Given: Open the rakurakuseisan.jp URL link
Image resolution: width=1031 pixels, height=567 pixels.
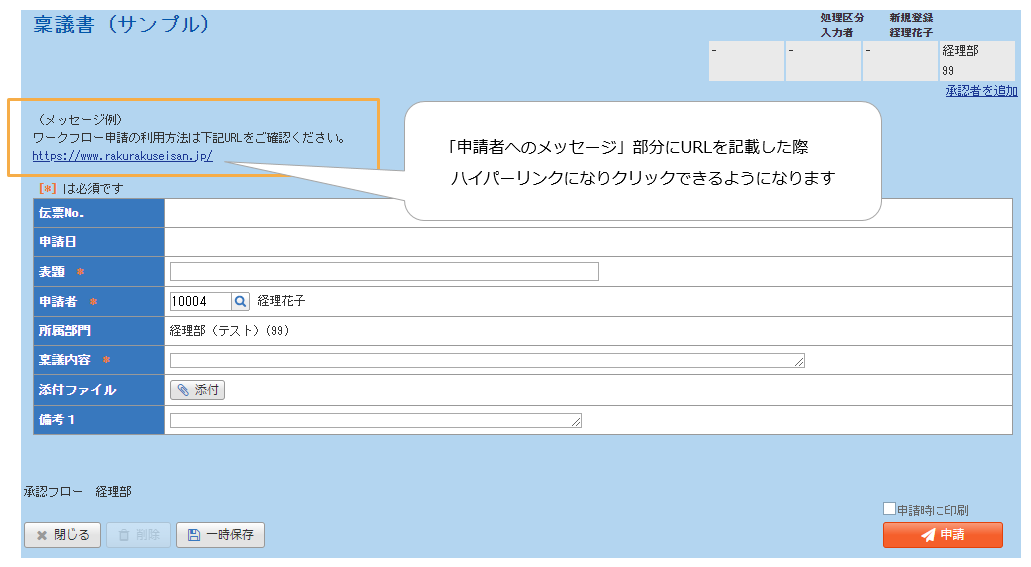Looking at the screenshot, I should click(122, 156).
